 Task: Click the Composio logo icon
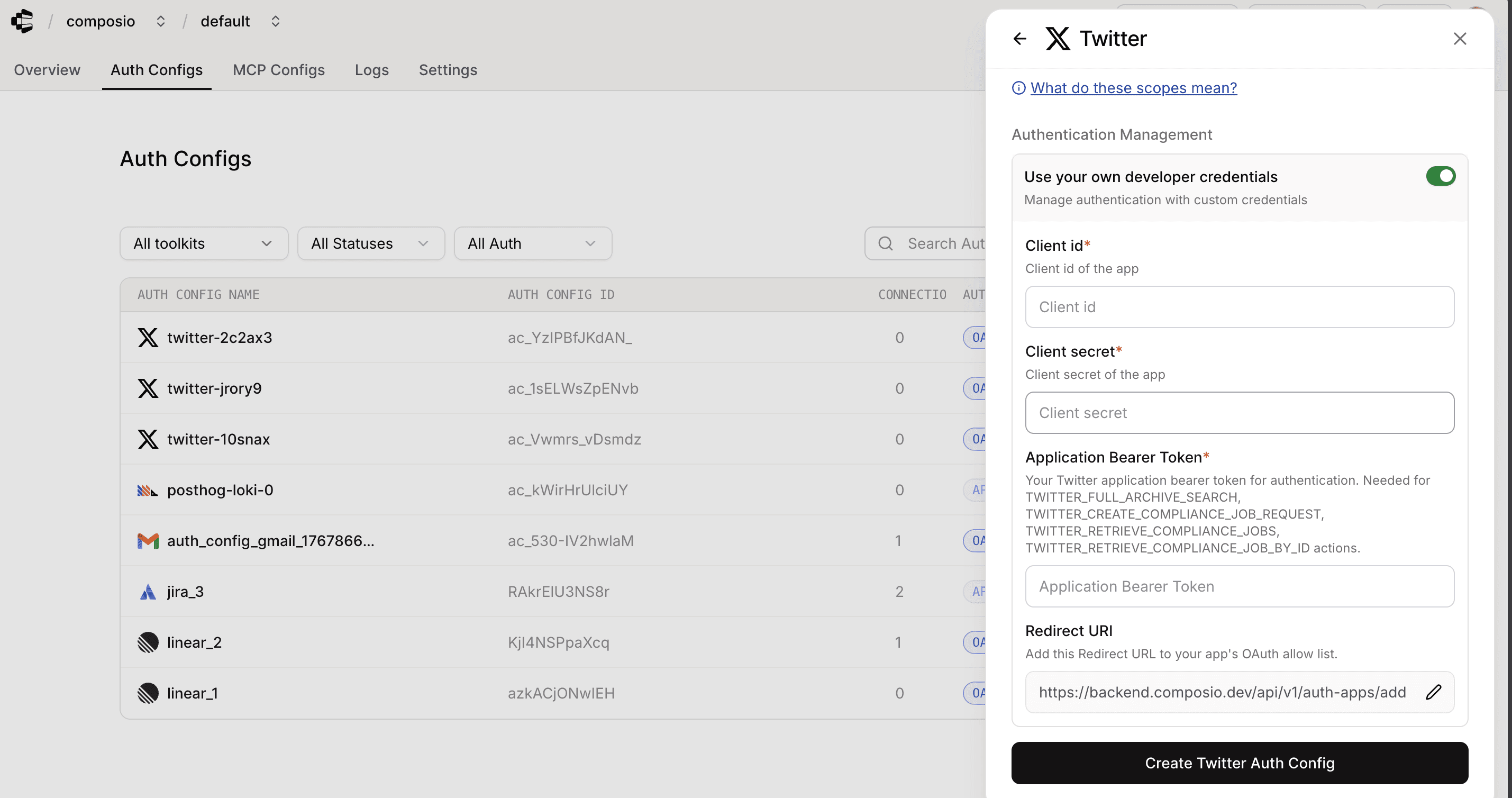(22, 21)
